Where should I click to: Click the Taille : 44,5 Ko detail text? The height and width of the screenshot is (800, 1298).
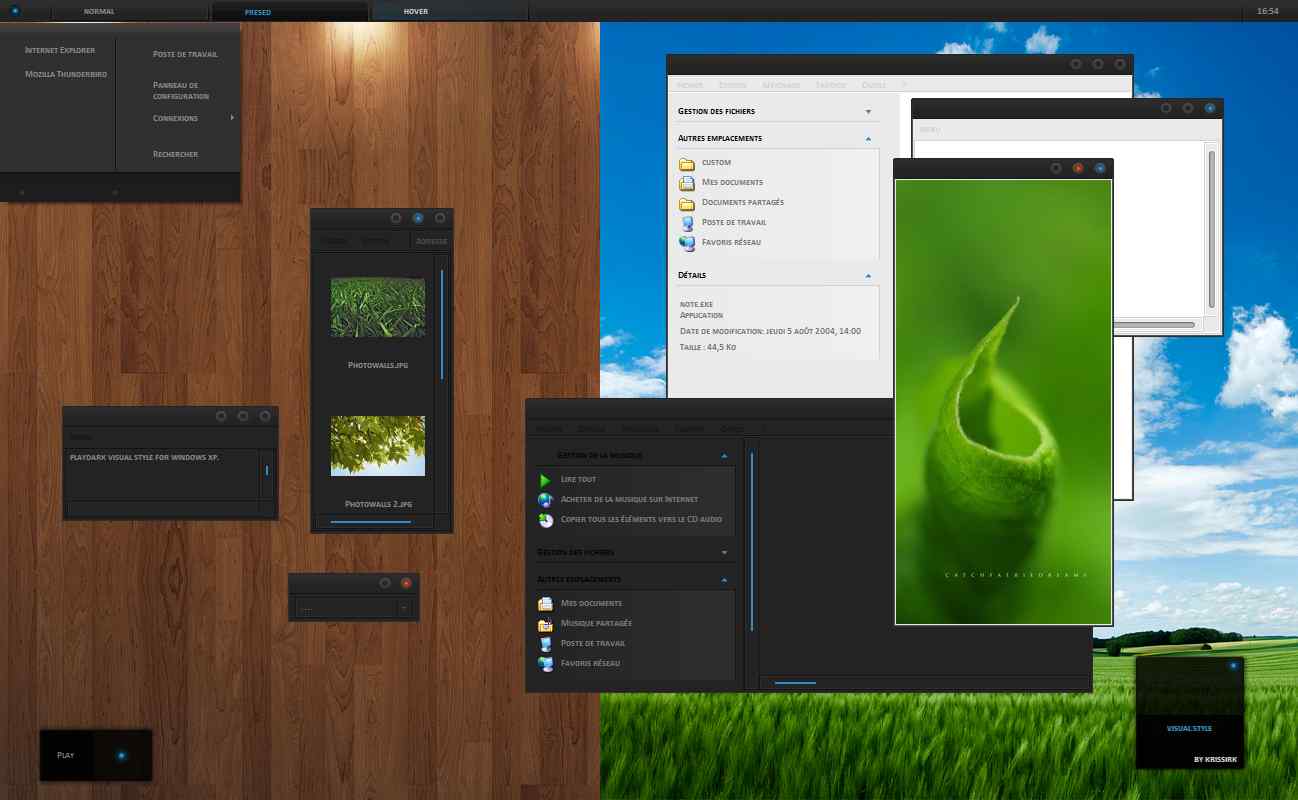pos(708,347)
